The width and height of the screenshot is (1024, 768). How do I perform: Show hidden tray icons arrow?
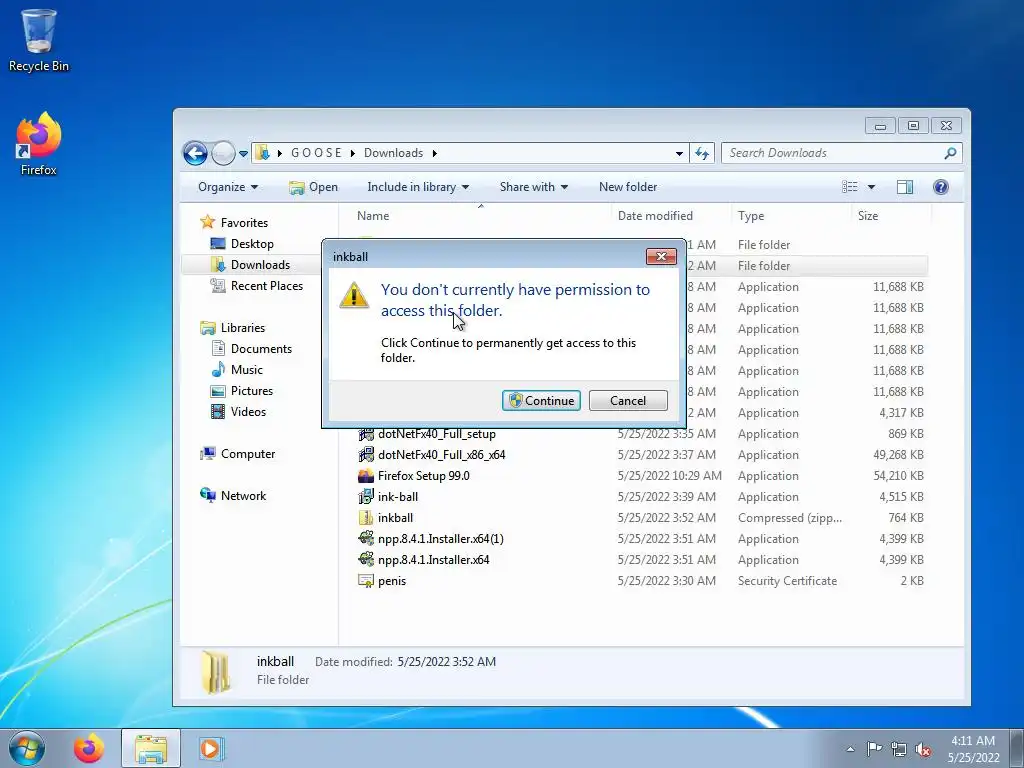850,749
